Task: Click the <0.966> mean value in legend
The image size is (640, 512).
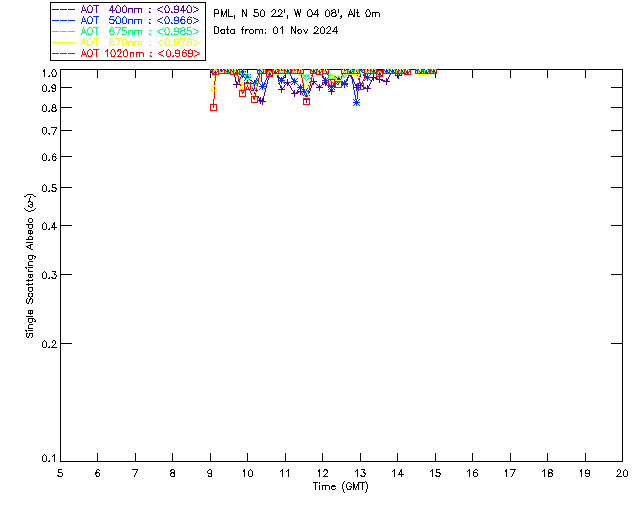Action: 178,20
